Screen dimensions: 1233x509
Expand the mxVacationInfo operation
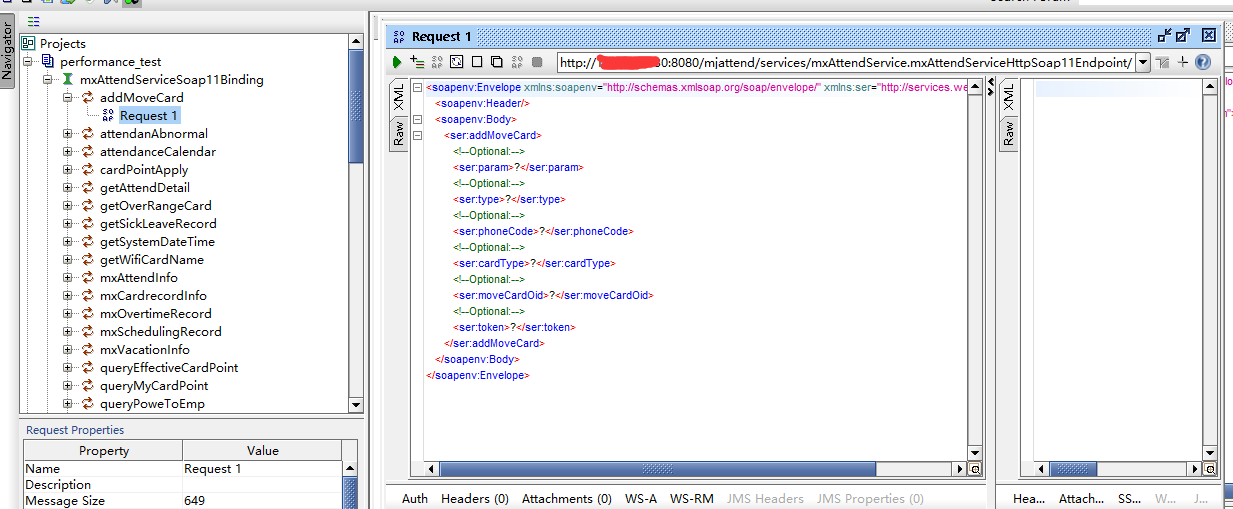tap(68, 349)
